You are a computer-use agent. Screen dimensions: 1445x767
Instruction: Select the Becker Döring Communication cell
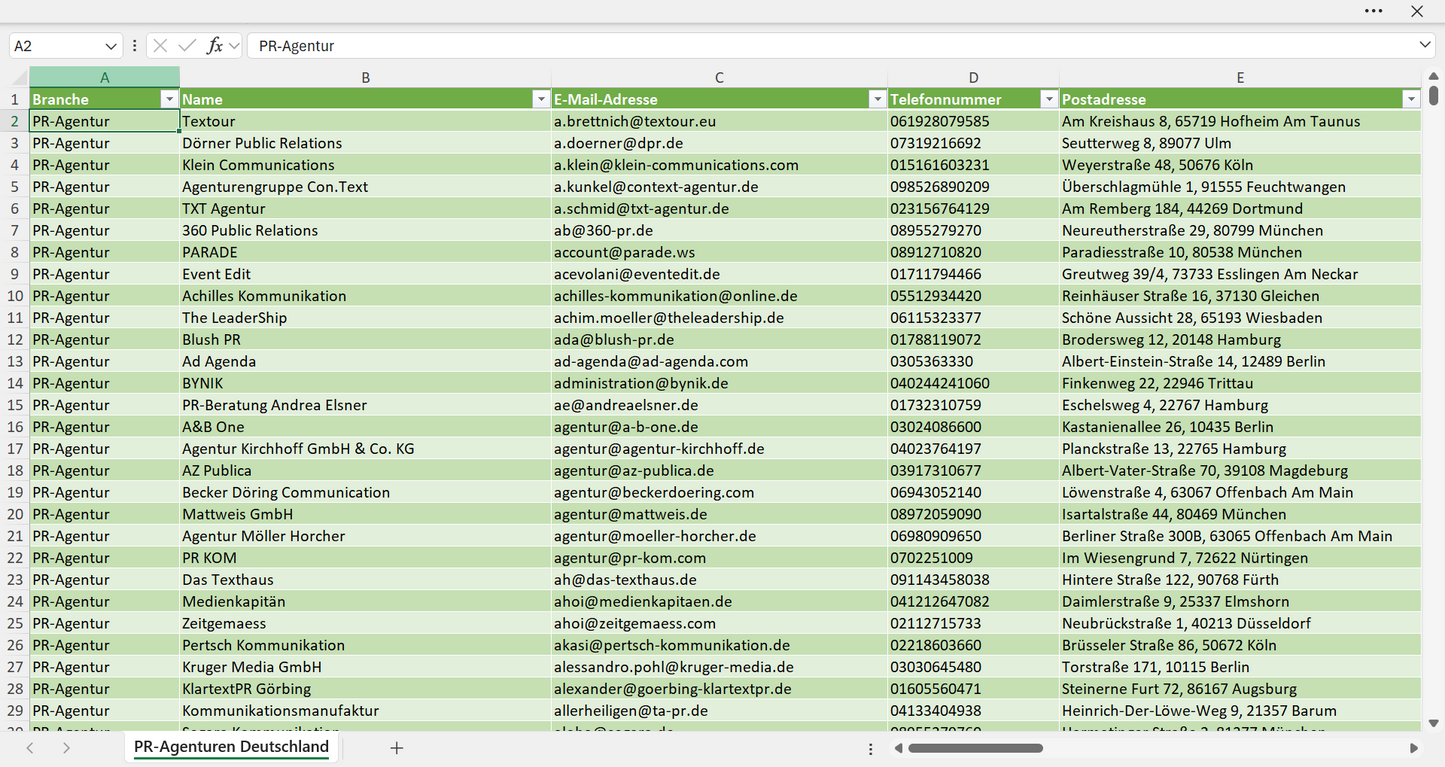point(365,492)
